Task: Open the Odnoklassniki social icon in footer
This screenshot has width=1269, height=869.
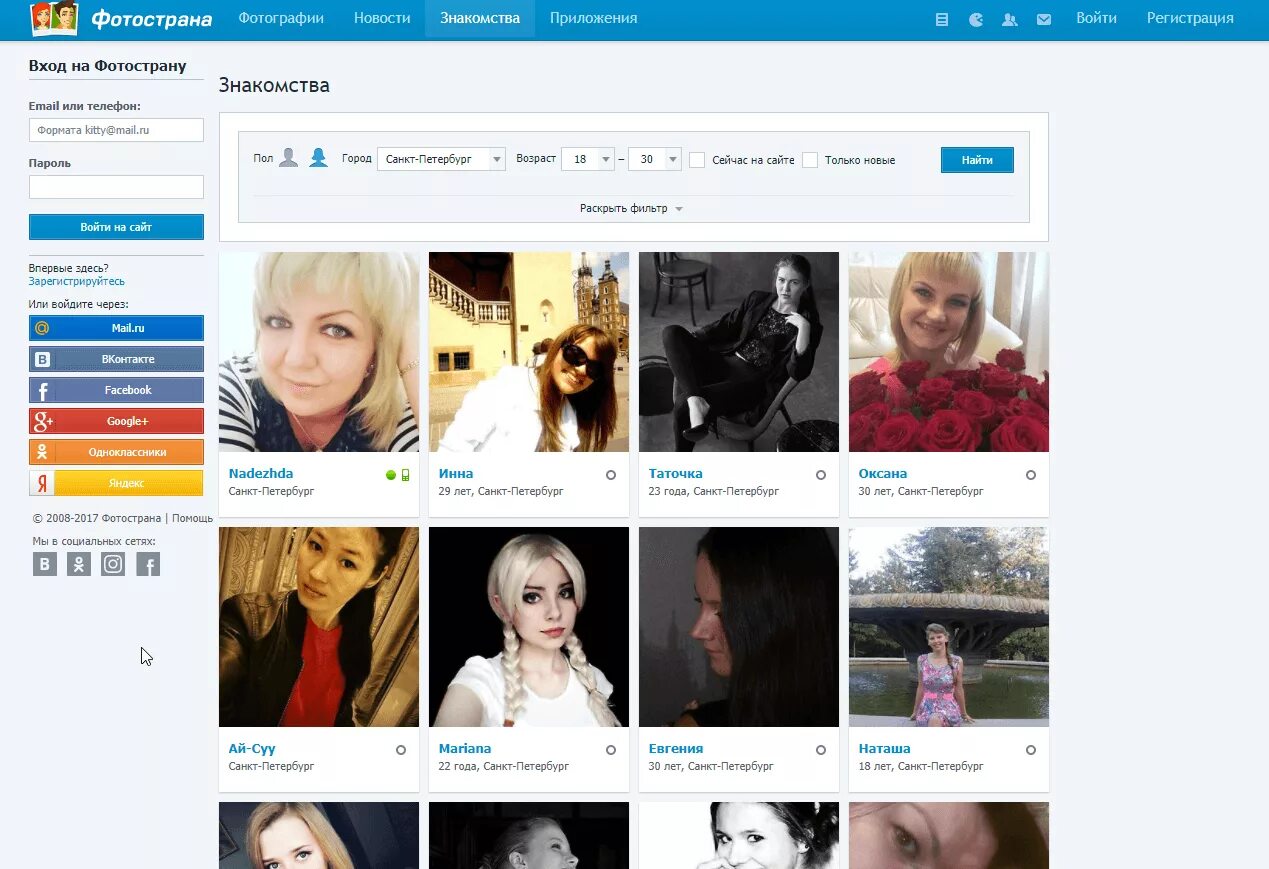Action: tap(79, 564)
